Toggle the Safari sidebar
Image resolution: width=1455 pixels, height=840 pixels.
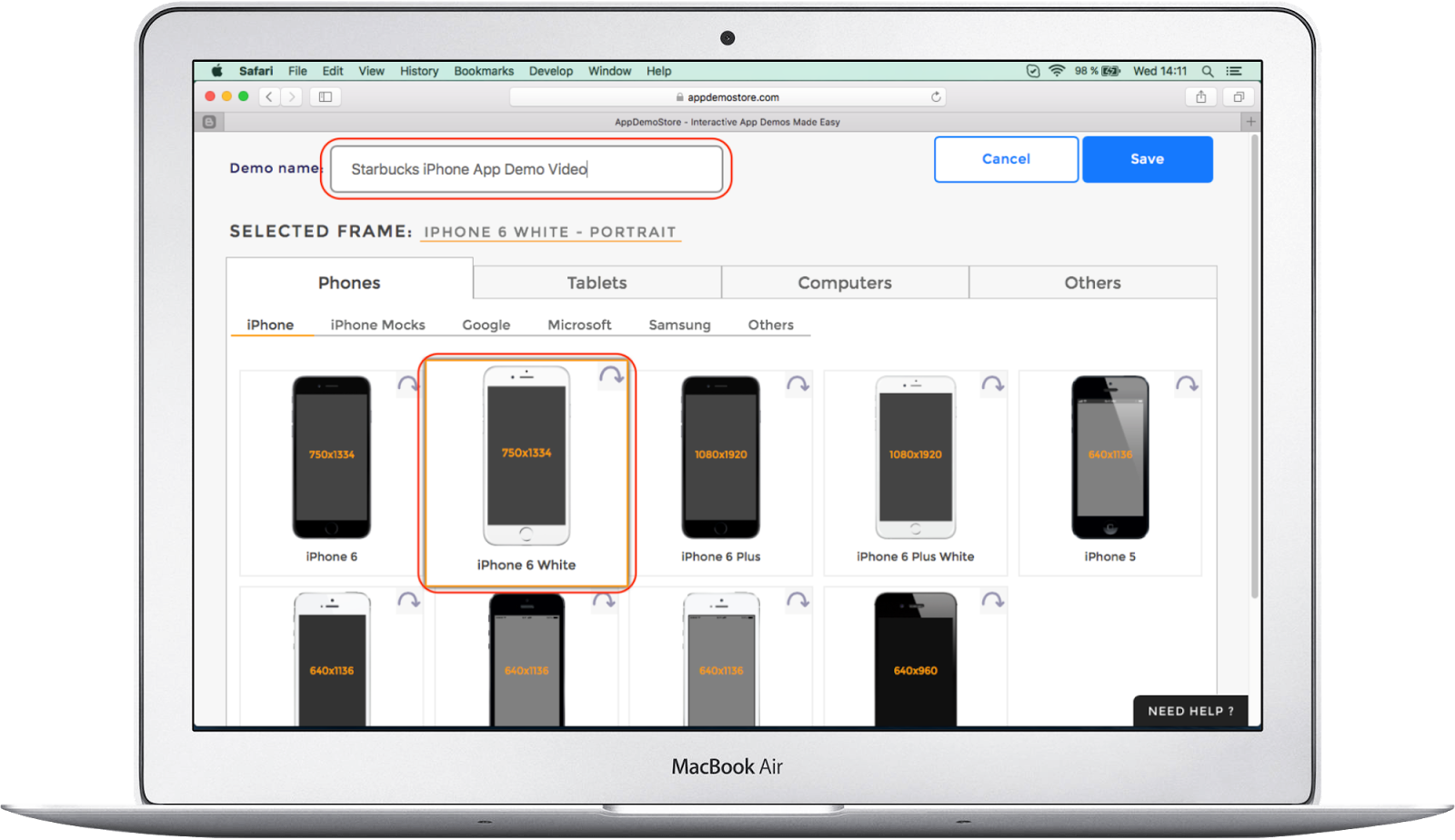tap(326, 96)
